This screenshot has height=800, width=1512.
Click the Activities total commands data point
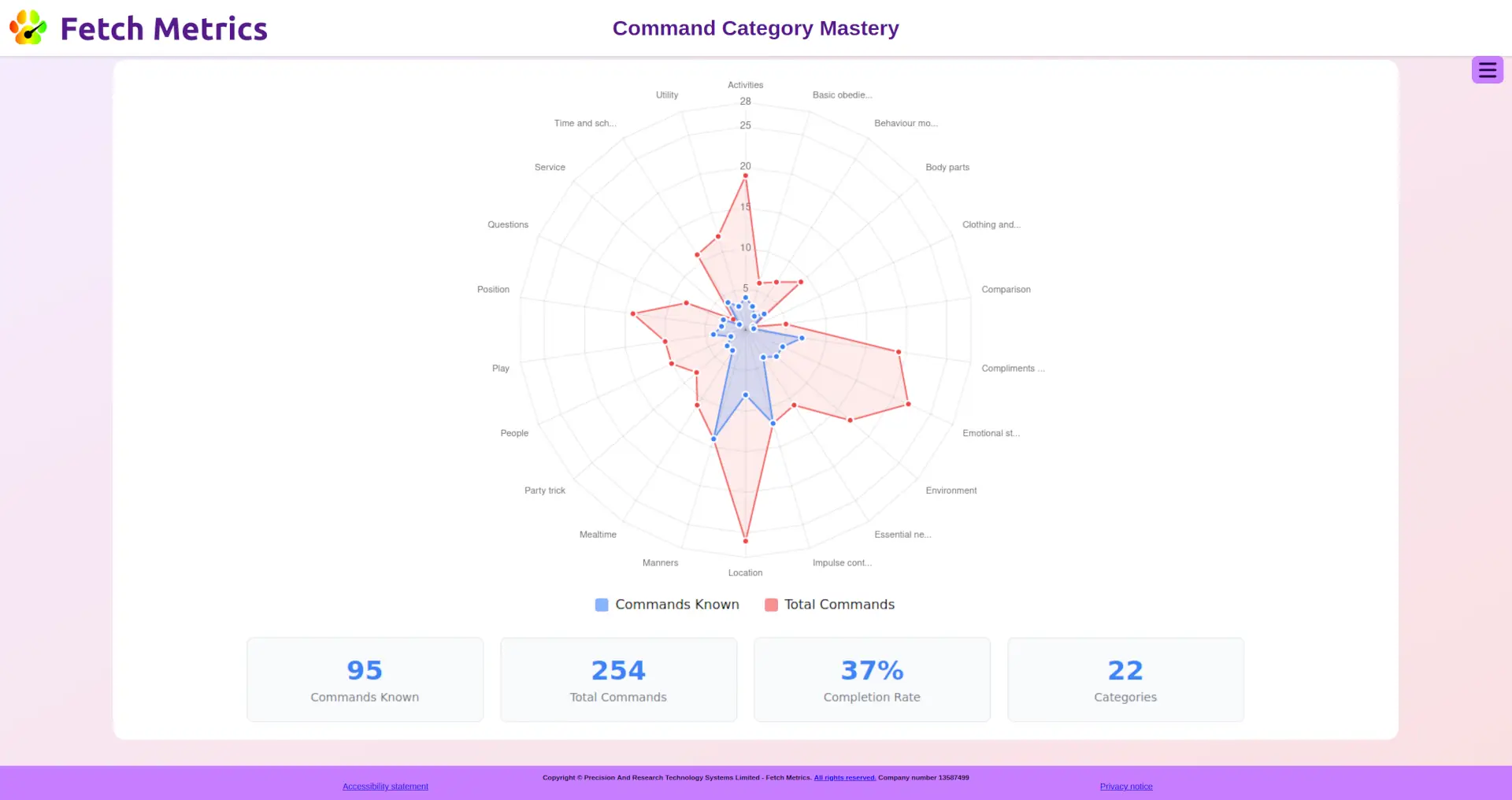point(746,176)
